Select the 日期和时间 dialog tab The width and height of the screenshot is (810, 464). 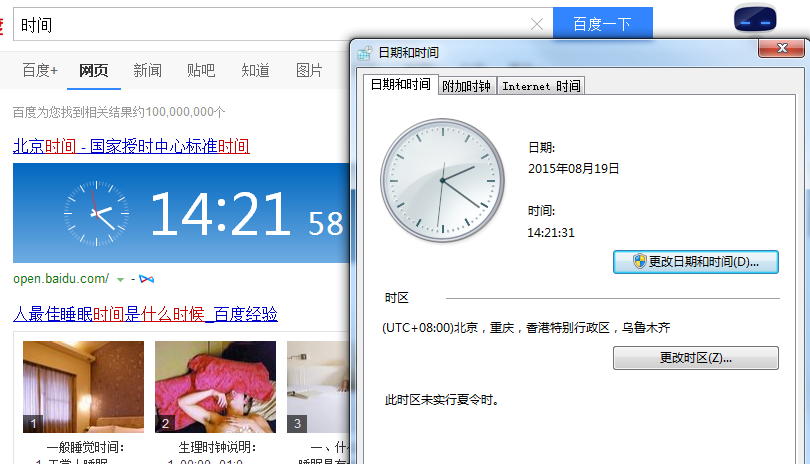(400, 84)
